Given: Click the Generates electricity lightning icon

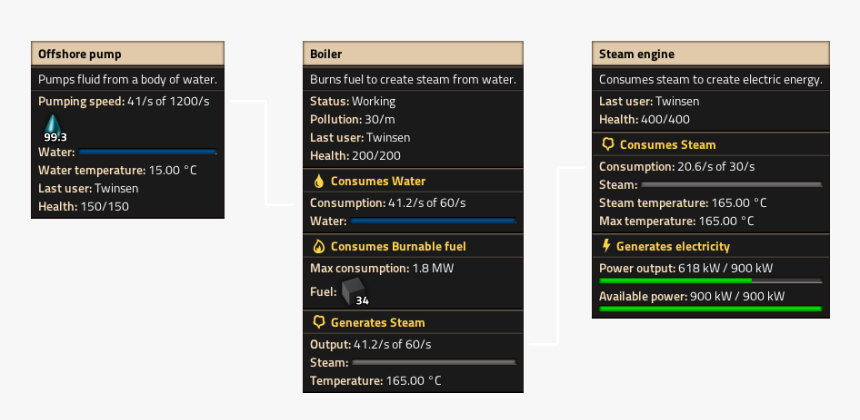Looking at the screenshot, I should pyautogui.click(x=606, y=246).
